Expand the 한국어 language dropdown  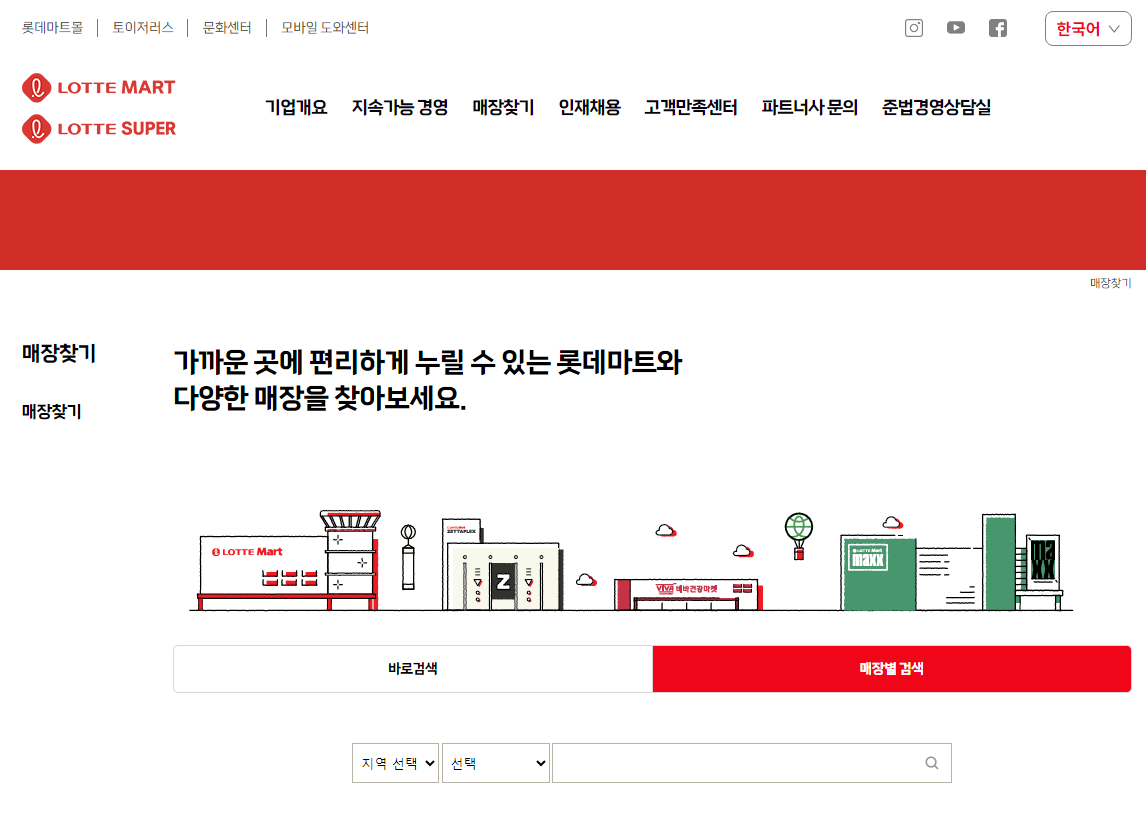coord(1088,29)
